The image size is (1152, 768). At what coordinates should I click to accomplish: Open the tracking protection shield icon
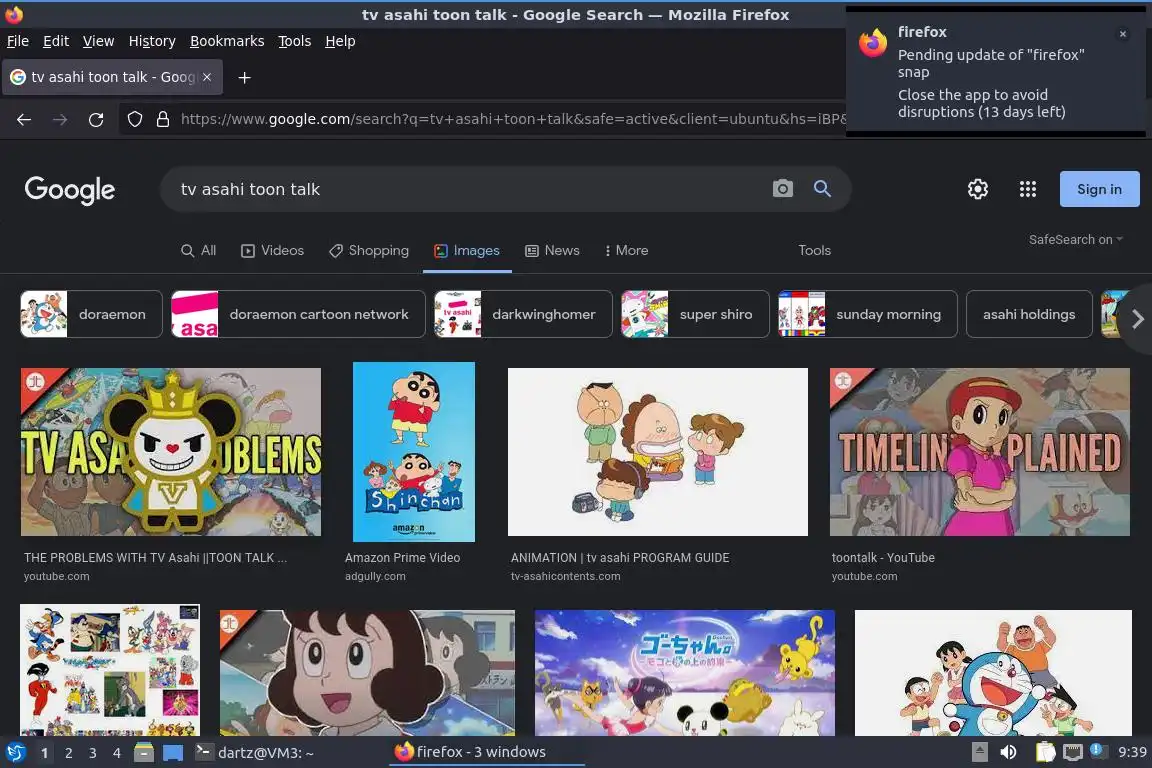tap(134, 119)
